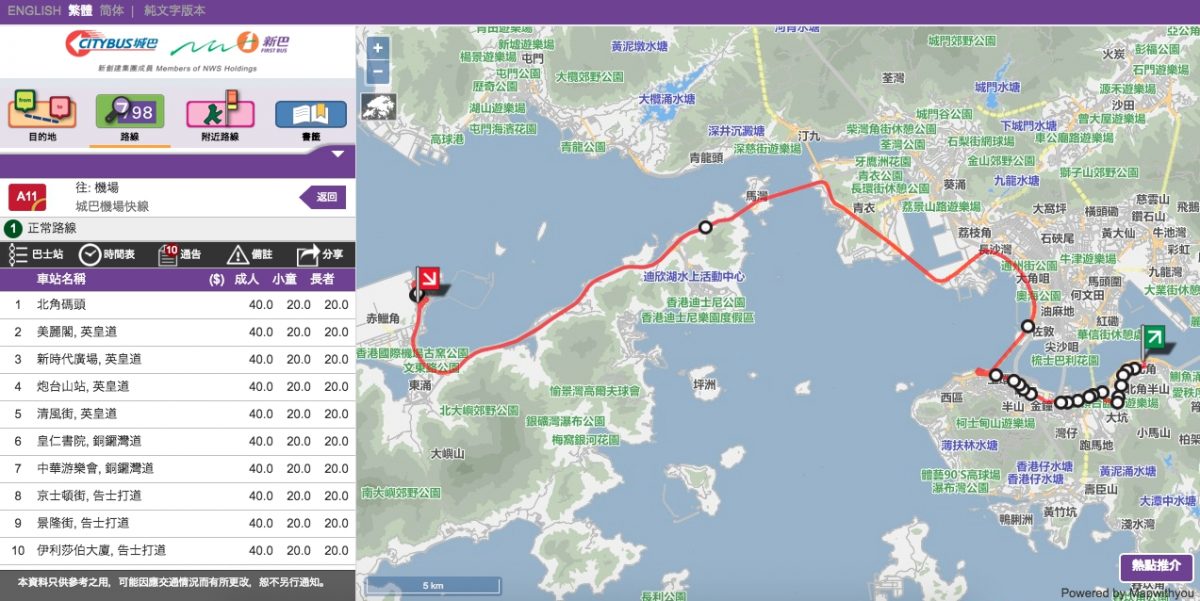Zoom out on the map

point(378,72)
